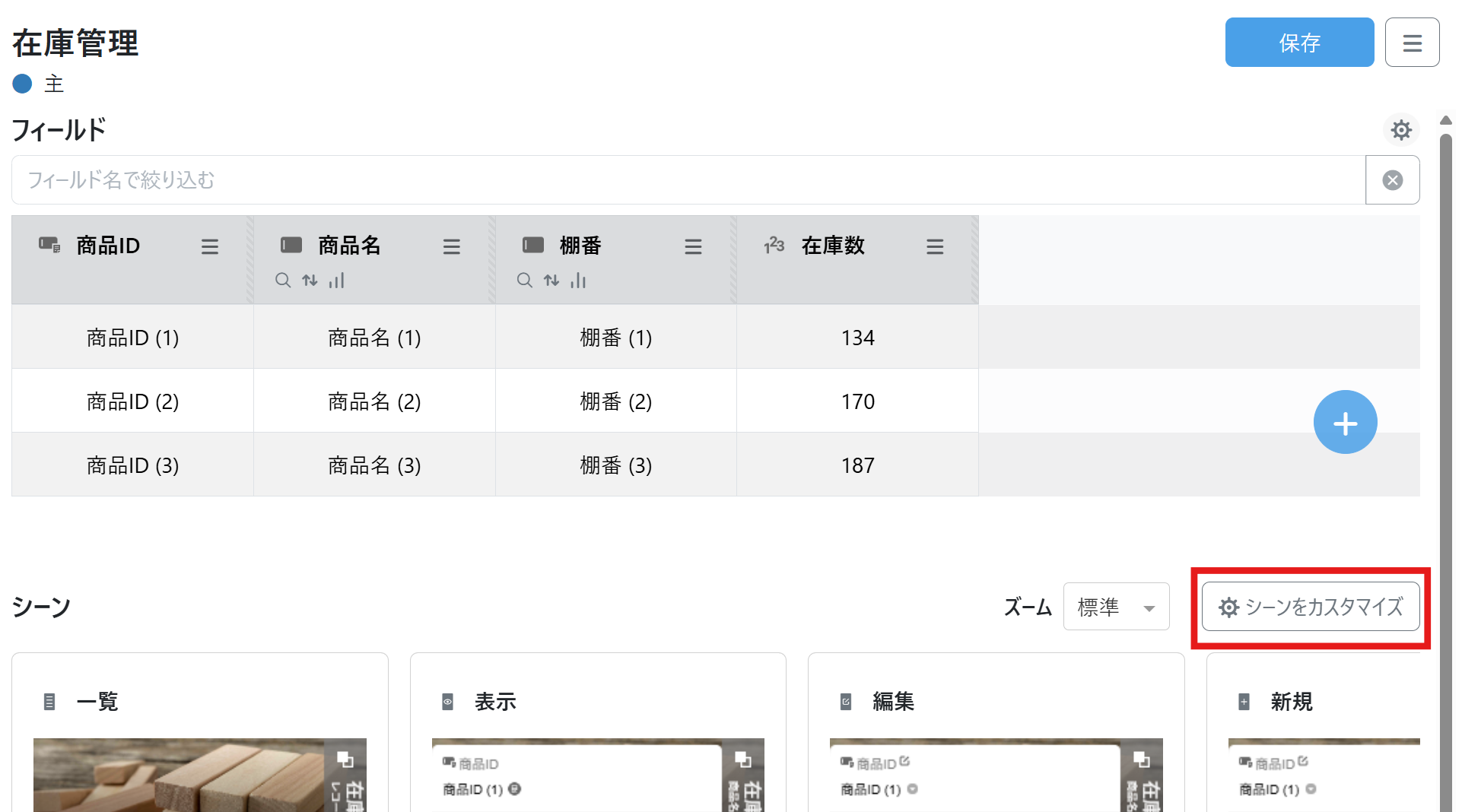This screenshot has height=812, width=1462.
Task: Click the chart icon under 商品名
Action: (336, 281)
